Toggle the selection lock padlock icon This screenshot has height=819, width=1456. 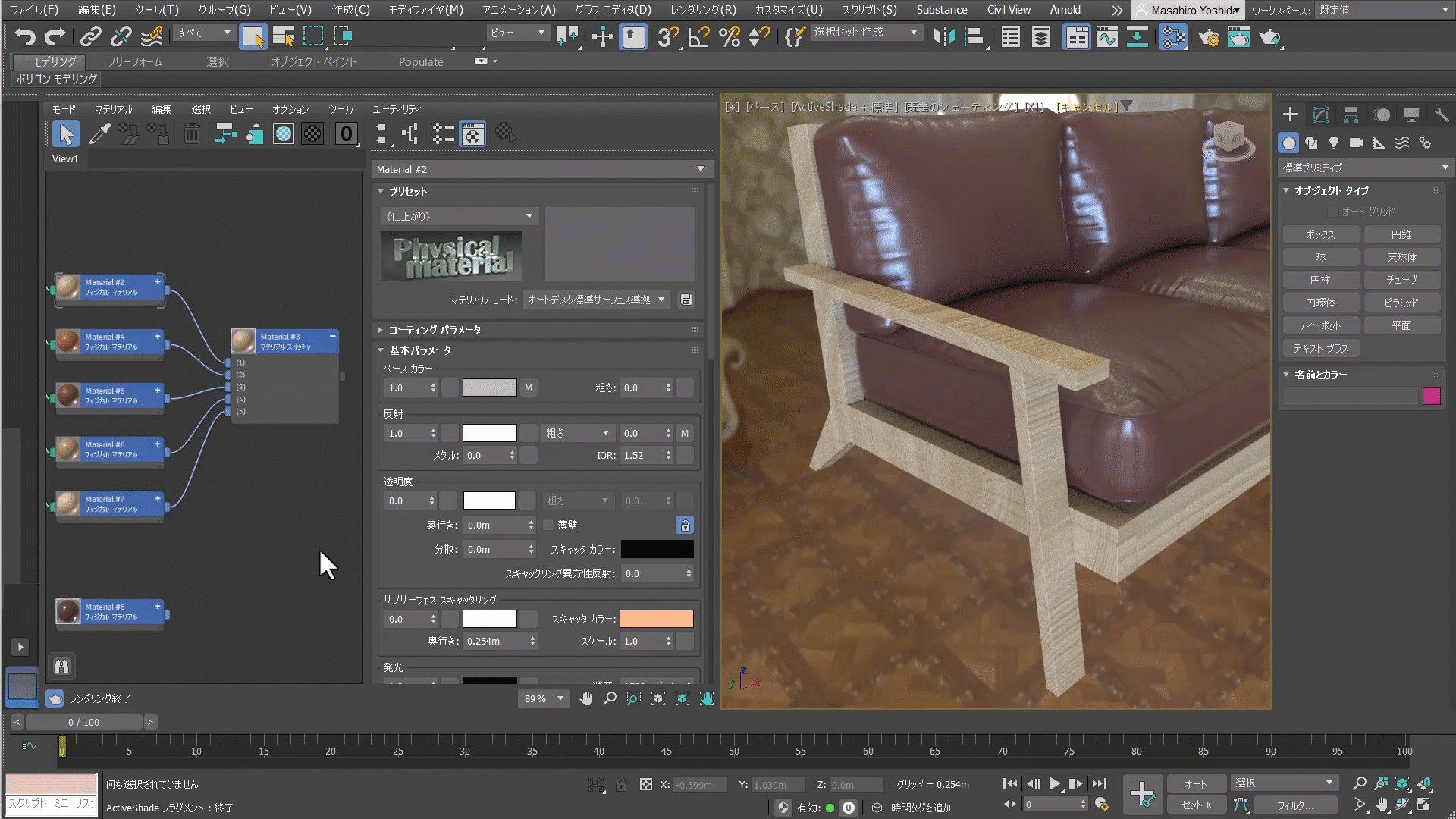(x=620, y=784)
